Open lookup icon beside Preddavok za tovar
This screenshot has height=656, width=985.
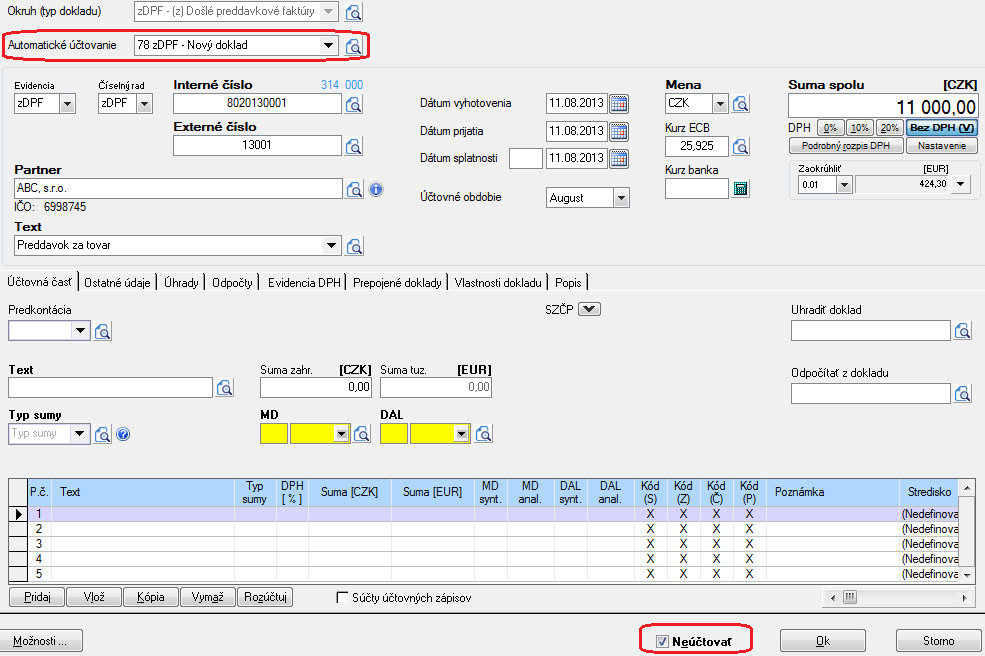coord(354,246)
